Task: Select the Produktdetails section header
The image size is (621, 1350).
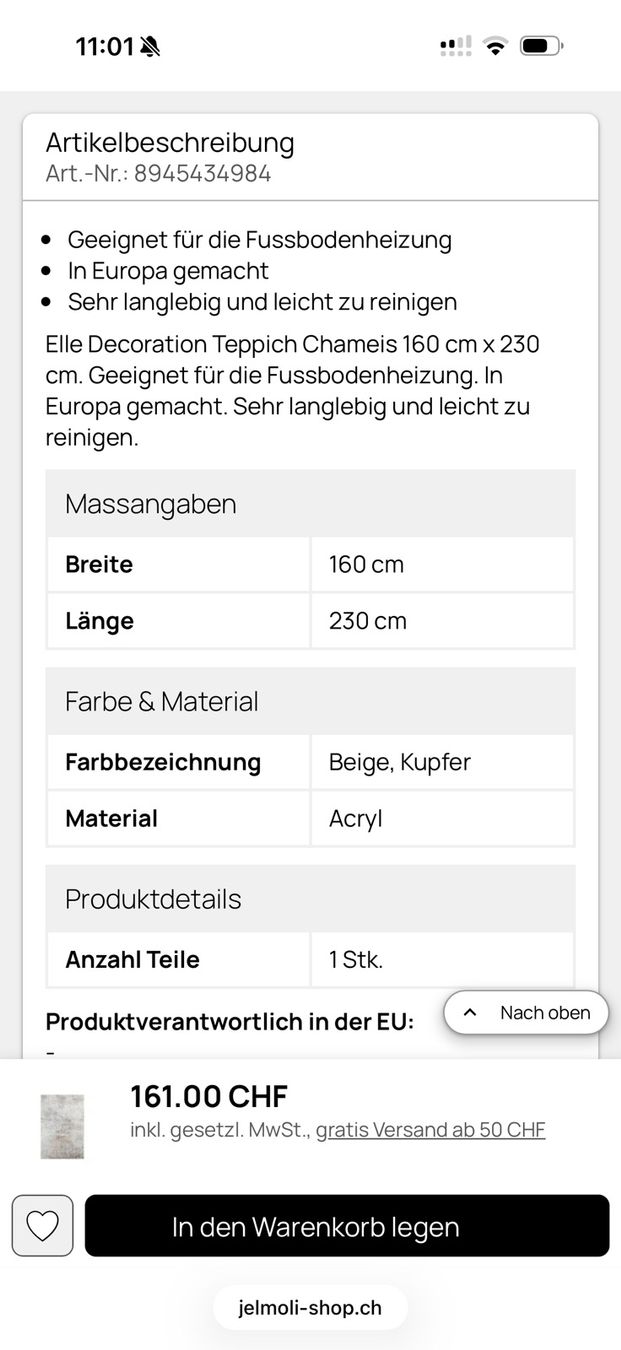Action: point(310,898)
